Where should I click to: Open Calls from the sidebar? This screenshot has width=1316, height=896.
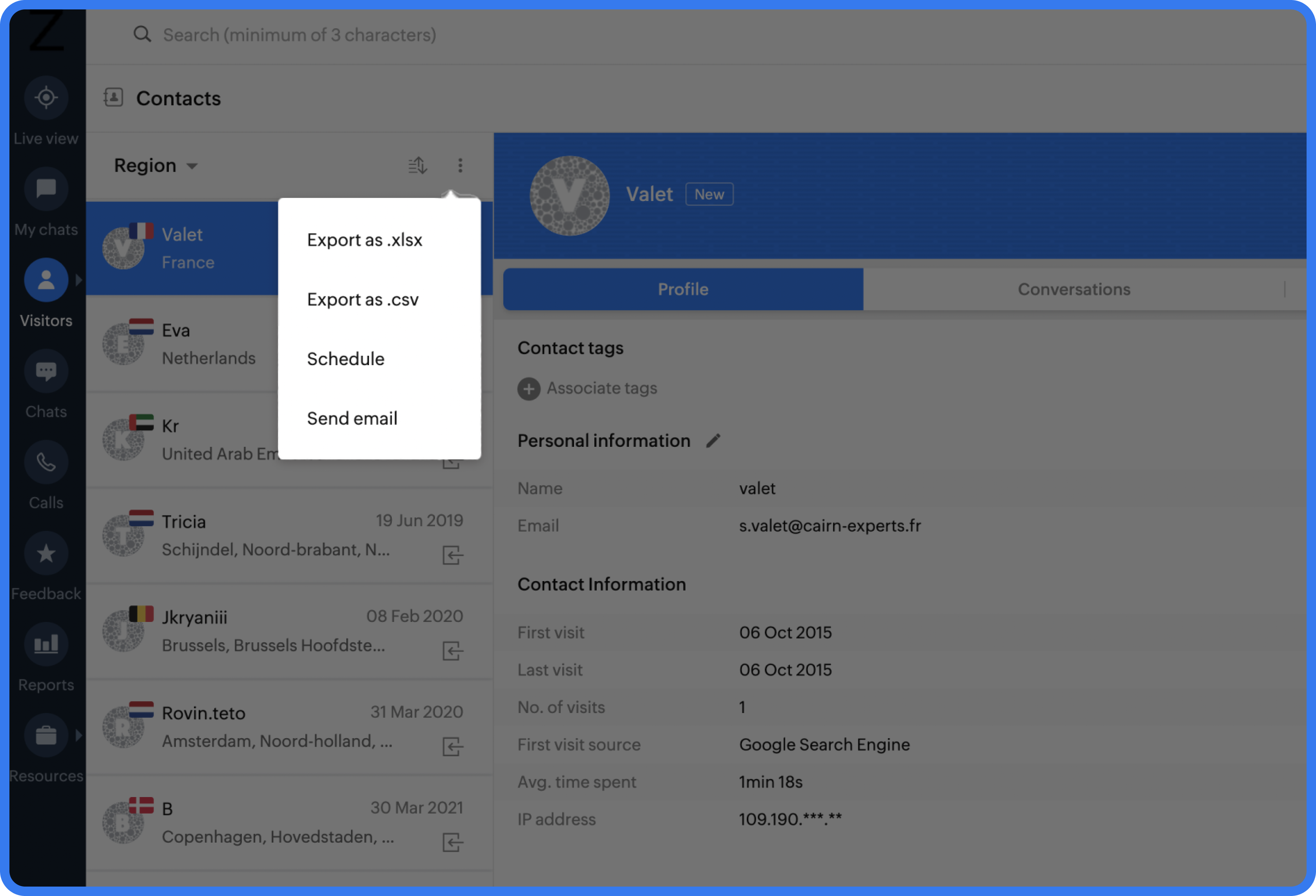click(46, 463)
